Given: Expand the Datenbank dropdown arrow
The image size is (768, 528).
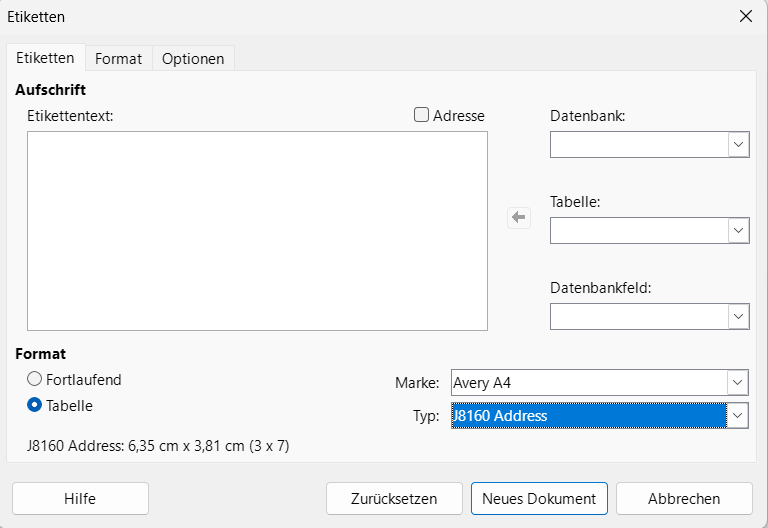Looking at the screenshot, I should tap(738, 145).
